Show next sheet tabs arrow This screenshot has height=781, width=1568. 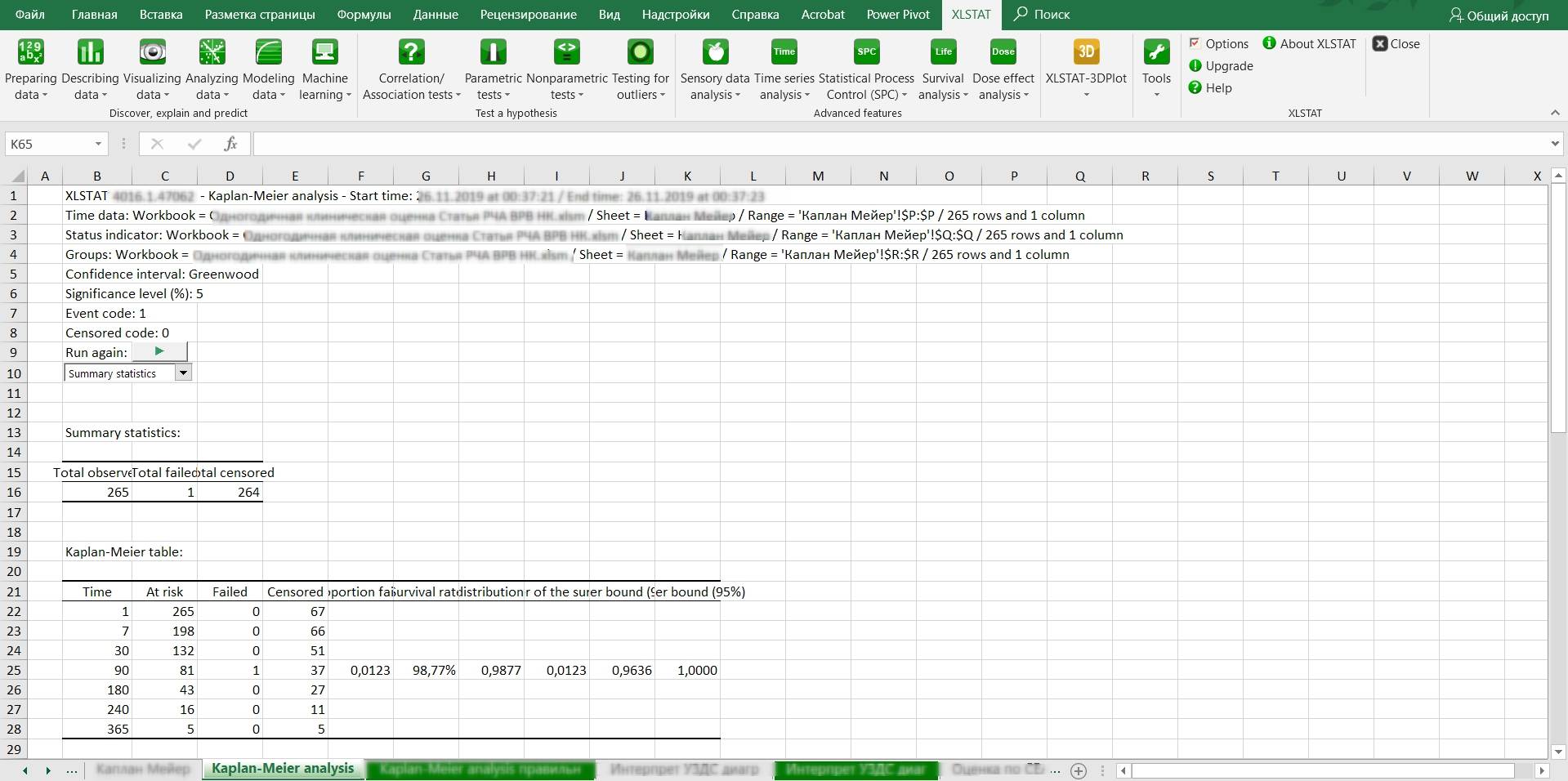coord(48,770)
